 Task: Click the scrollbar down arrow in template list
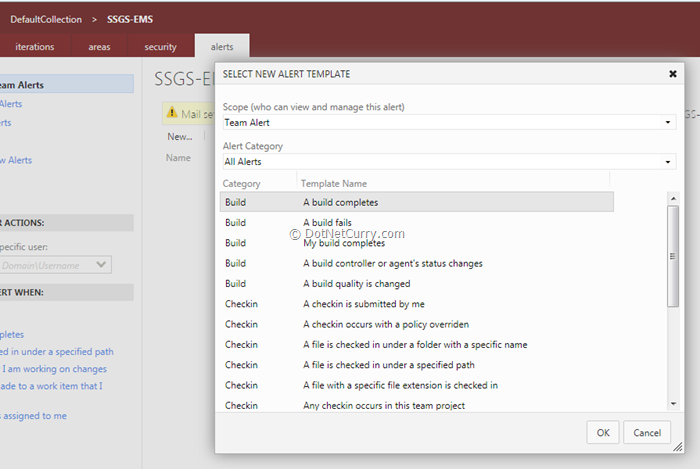[673, 404]
